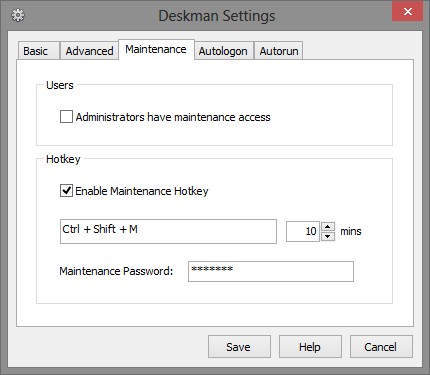Image resolution: width=430 pixels, height=375 pixels.
Task: Click the minutes value field showing 10
Action: [x=303, y=231]
